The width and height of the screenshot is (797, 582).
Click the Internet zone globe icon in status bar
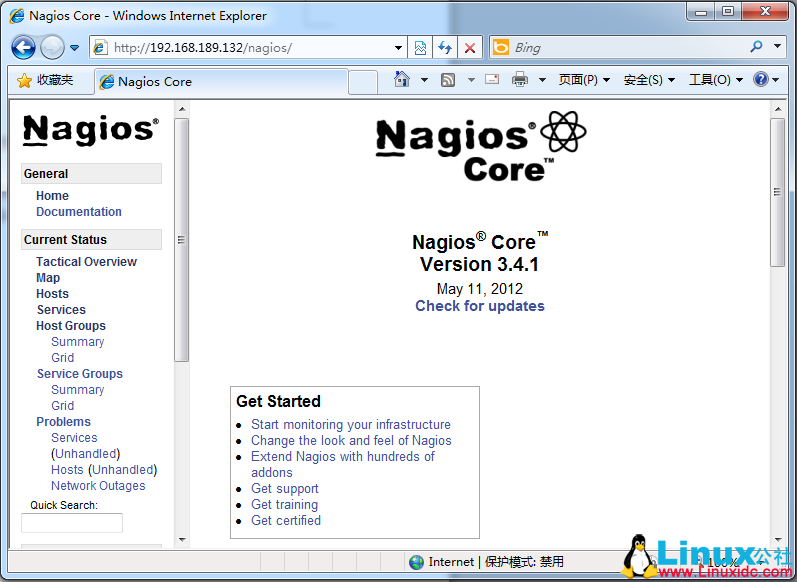pyautogui.click(x=416, y=562)
